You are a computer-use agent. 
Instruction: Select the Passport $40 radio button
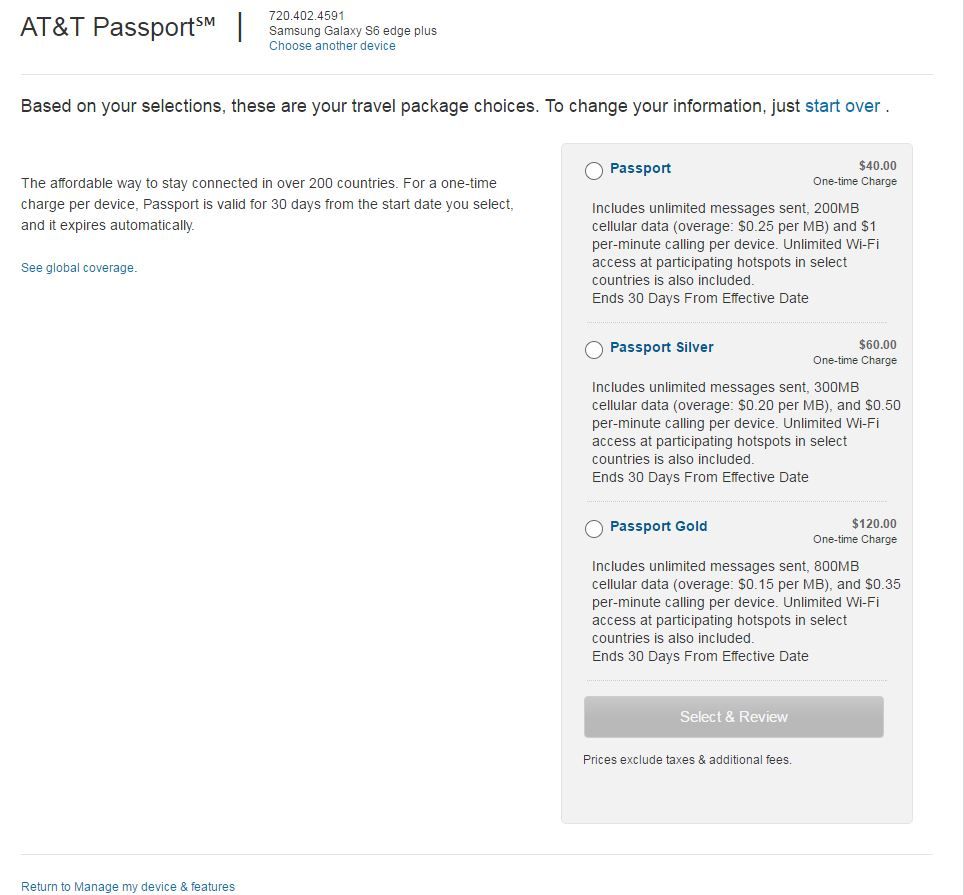click(594, 171)
